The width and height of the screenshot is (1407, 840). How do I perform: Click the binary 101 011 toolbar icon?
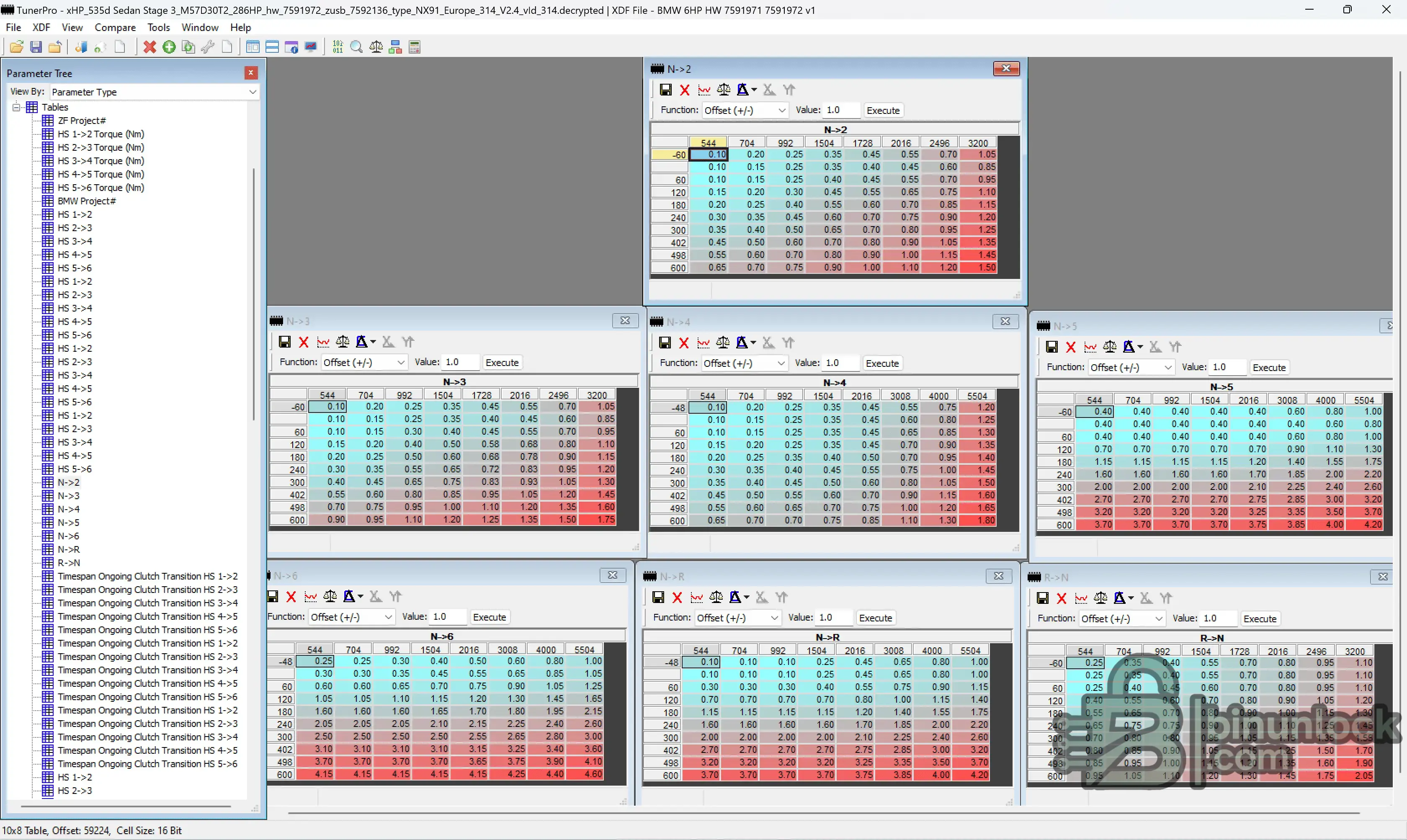click(x=338, y=47)
